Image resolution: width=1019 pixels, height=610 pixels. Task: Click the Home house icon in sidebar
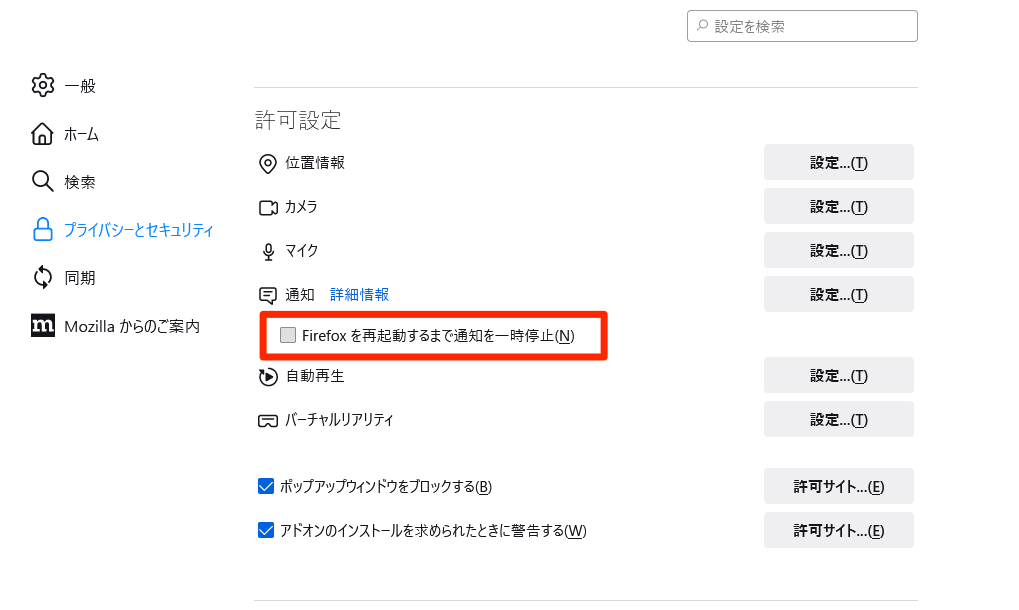click(43, 134)
